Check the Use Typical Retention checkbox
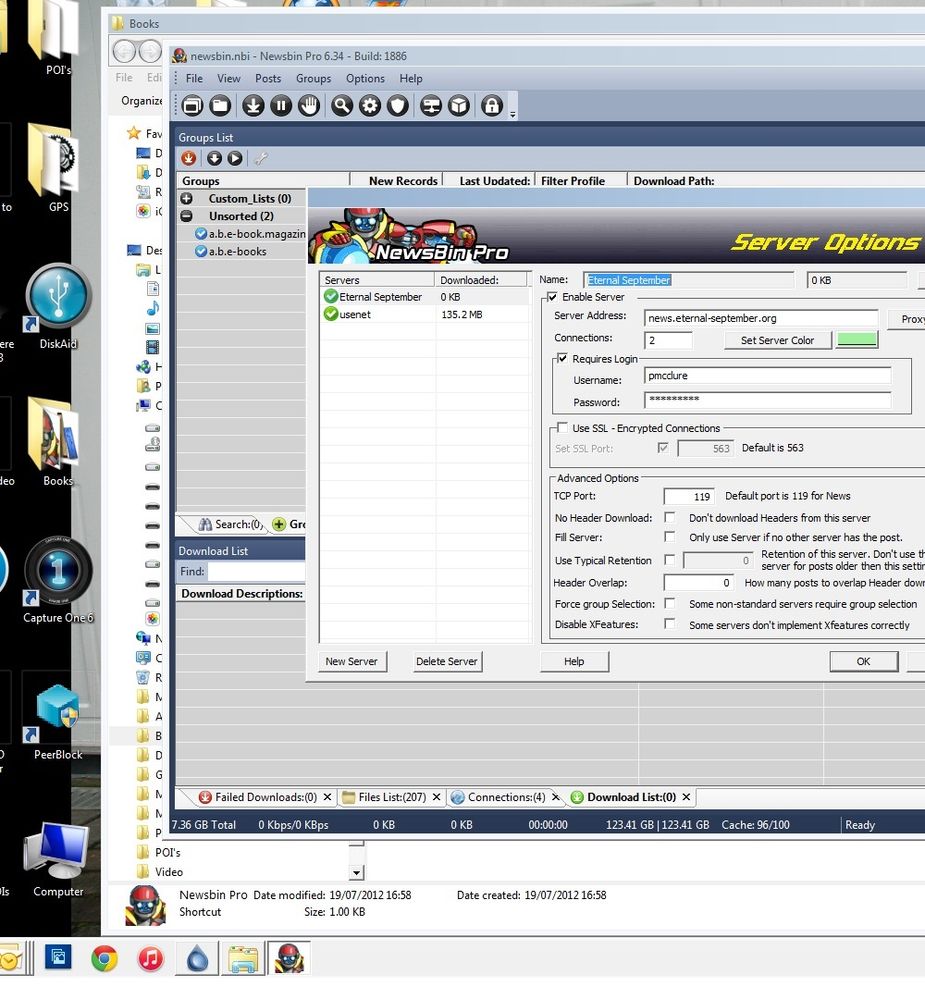Screen dimensions: 925x999 (670, 560)
